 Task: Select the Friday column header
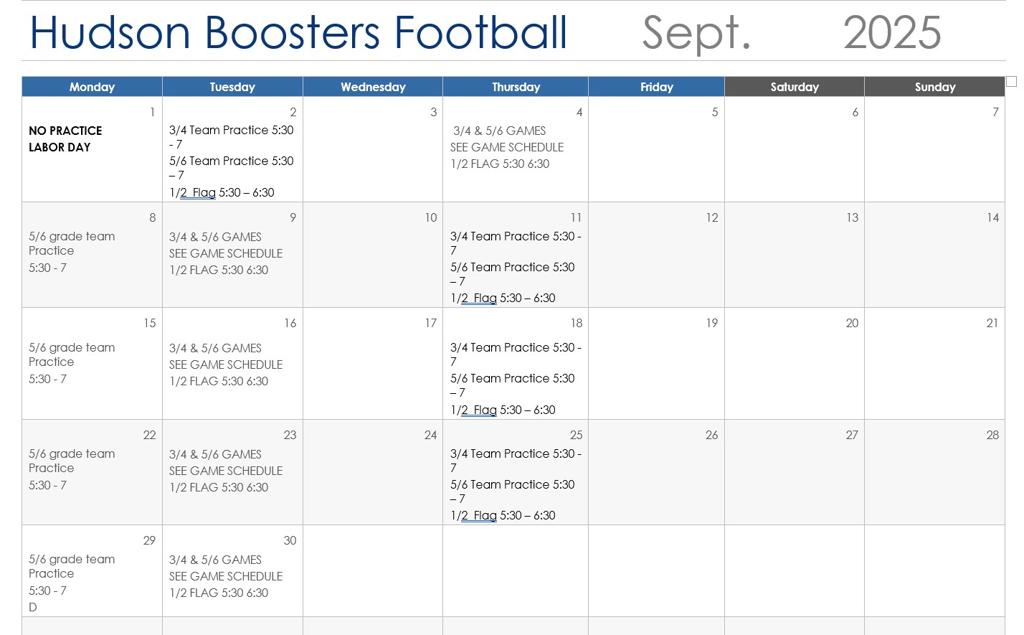[x=656, y=87]
